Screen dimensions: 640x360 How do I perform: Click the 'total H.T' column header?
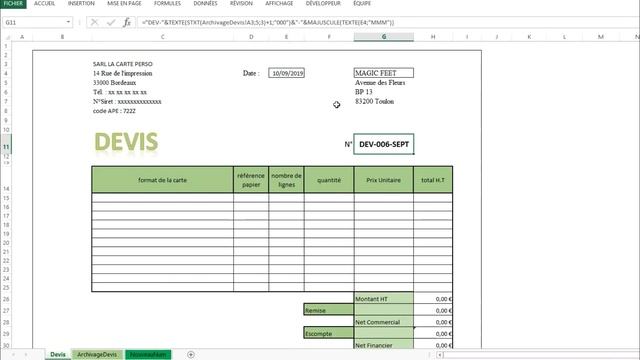click(x=433, y=180)
